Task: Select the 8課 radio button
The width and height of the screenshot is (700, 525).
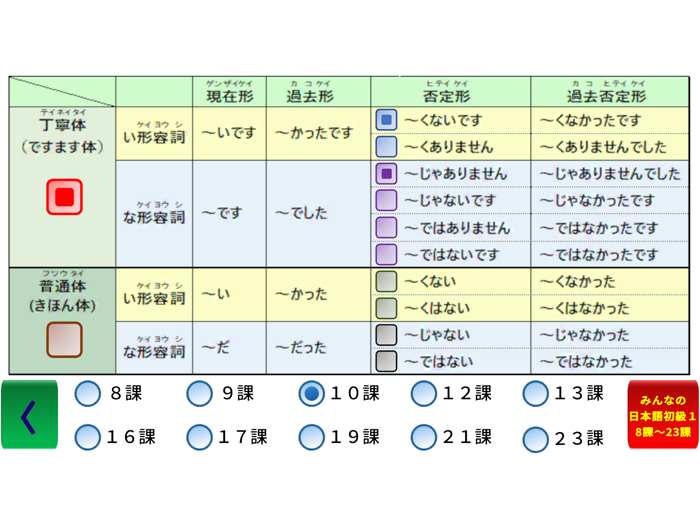Action: click(x=88, y=394)
